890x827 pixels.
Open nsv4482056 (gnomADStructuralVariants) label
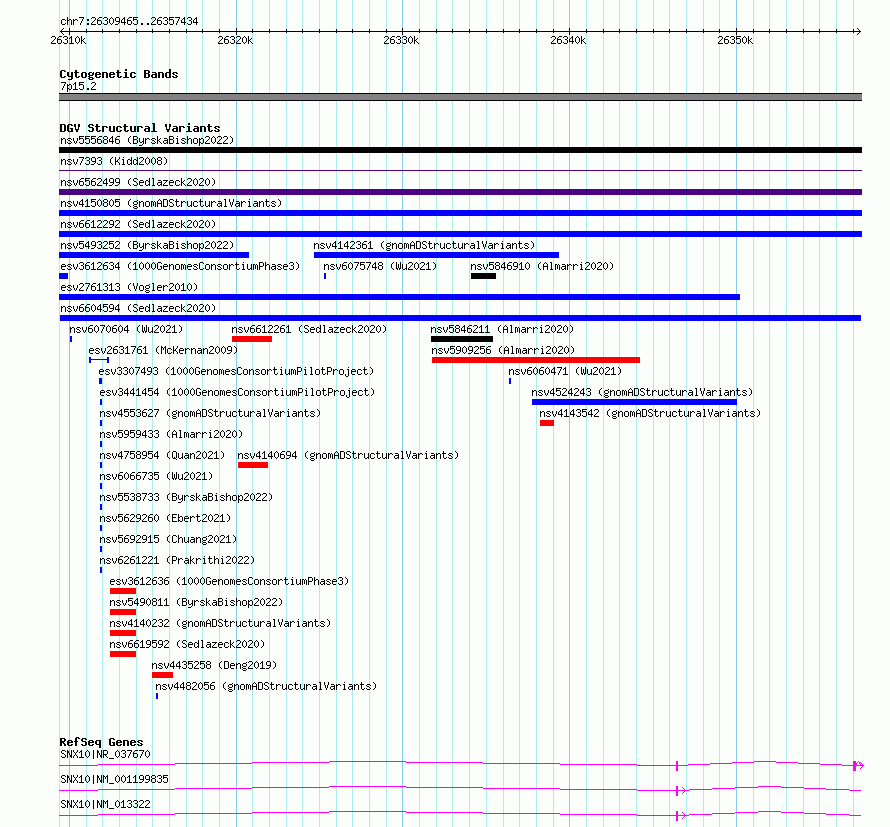point(266,686)
